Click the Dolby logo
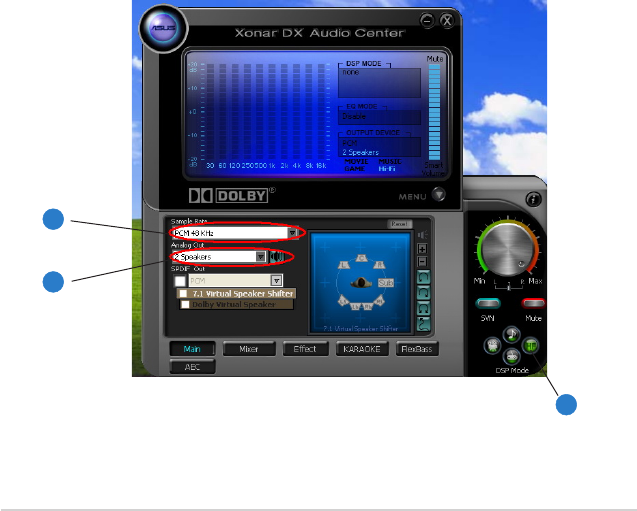This screenshot has width=637, height=511. 232,195
